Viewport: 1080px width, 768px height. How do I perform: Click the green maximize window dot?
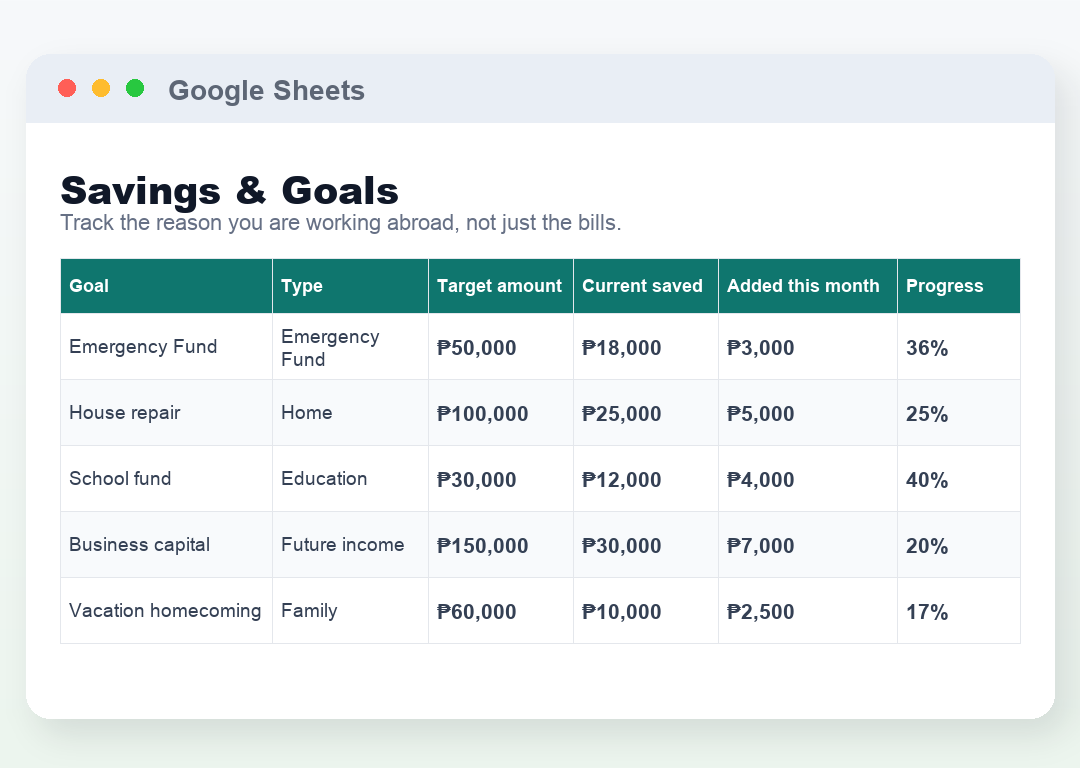[135, 88]
